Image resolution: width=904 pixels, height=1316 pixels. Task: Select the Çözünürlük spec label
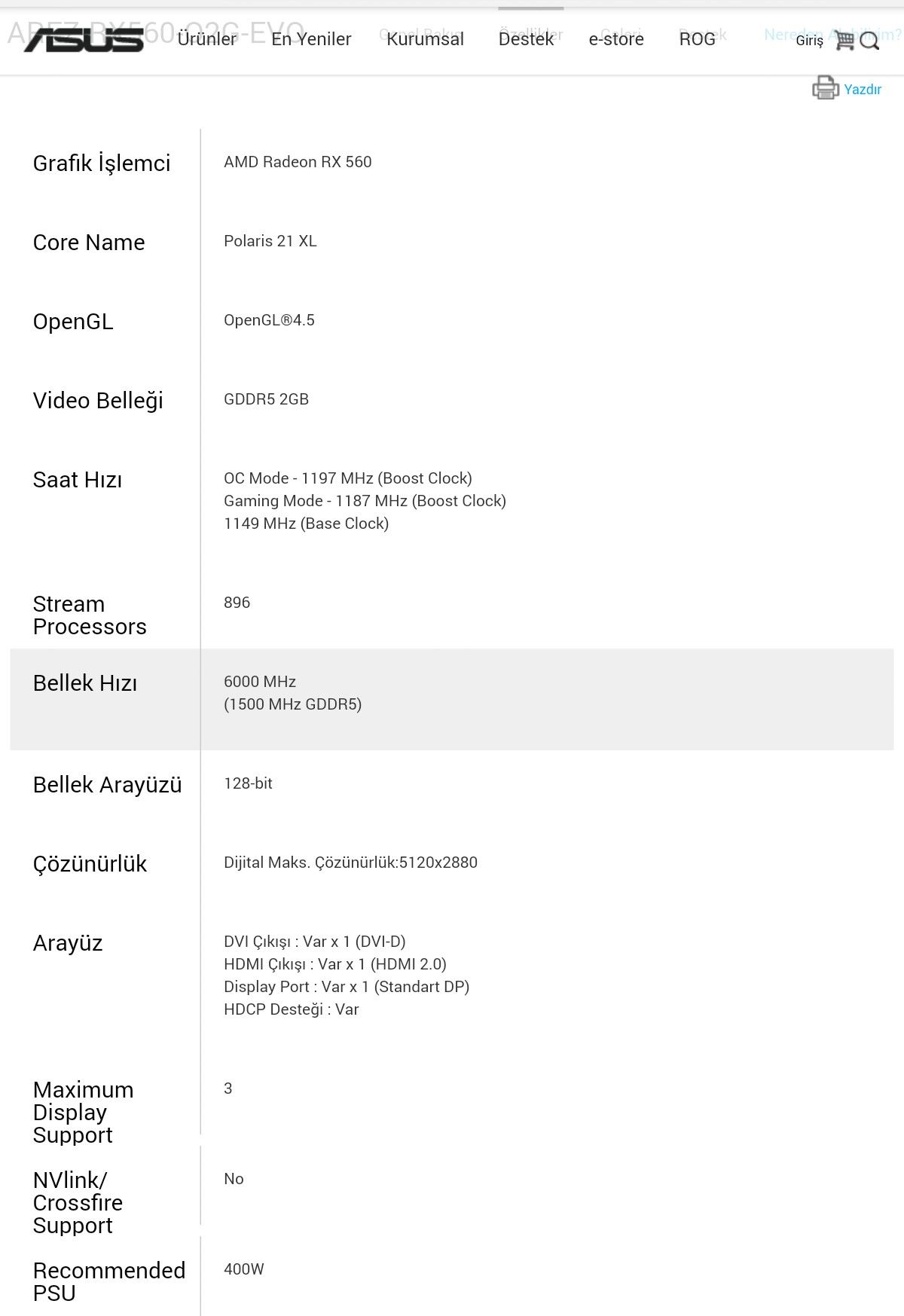(x=90, y=864)
